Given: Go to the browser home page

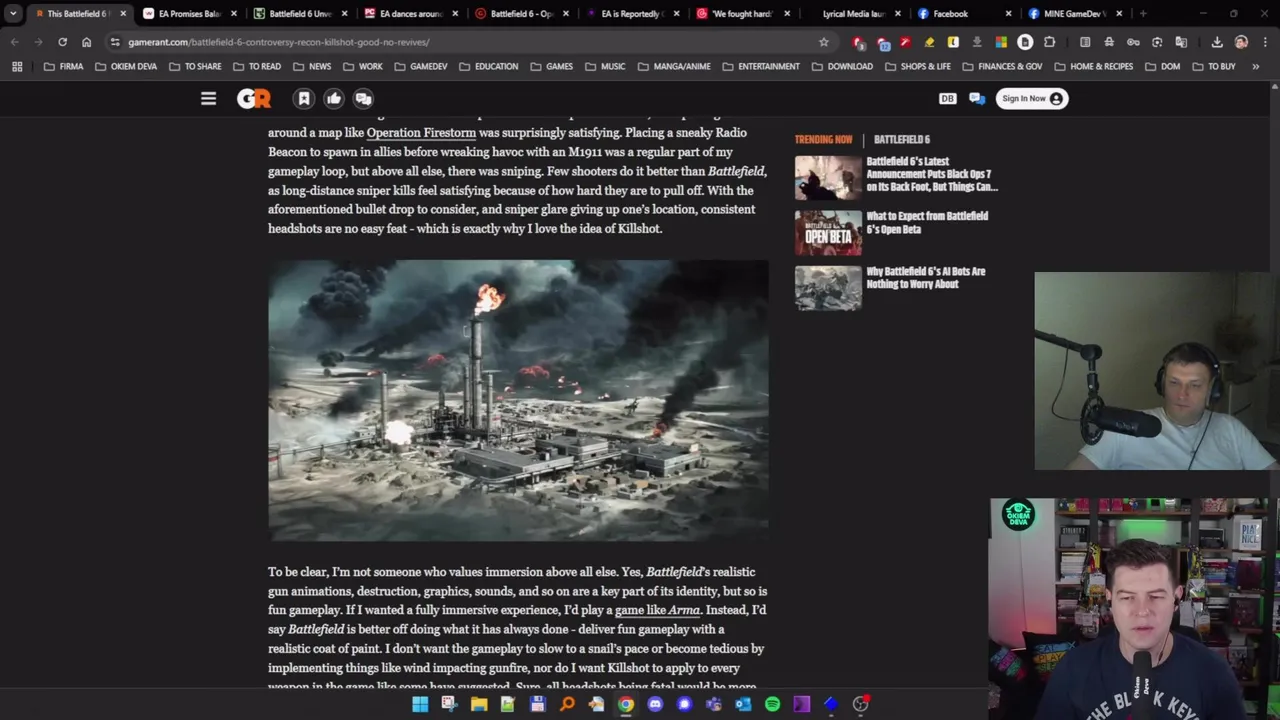Looking at the screenshot, I should (86, 42).
